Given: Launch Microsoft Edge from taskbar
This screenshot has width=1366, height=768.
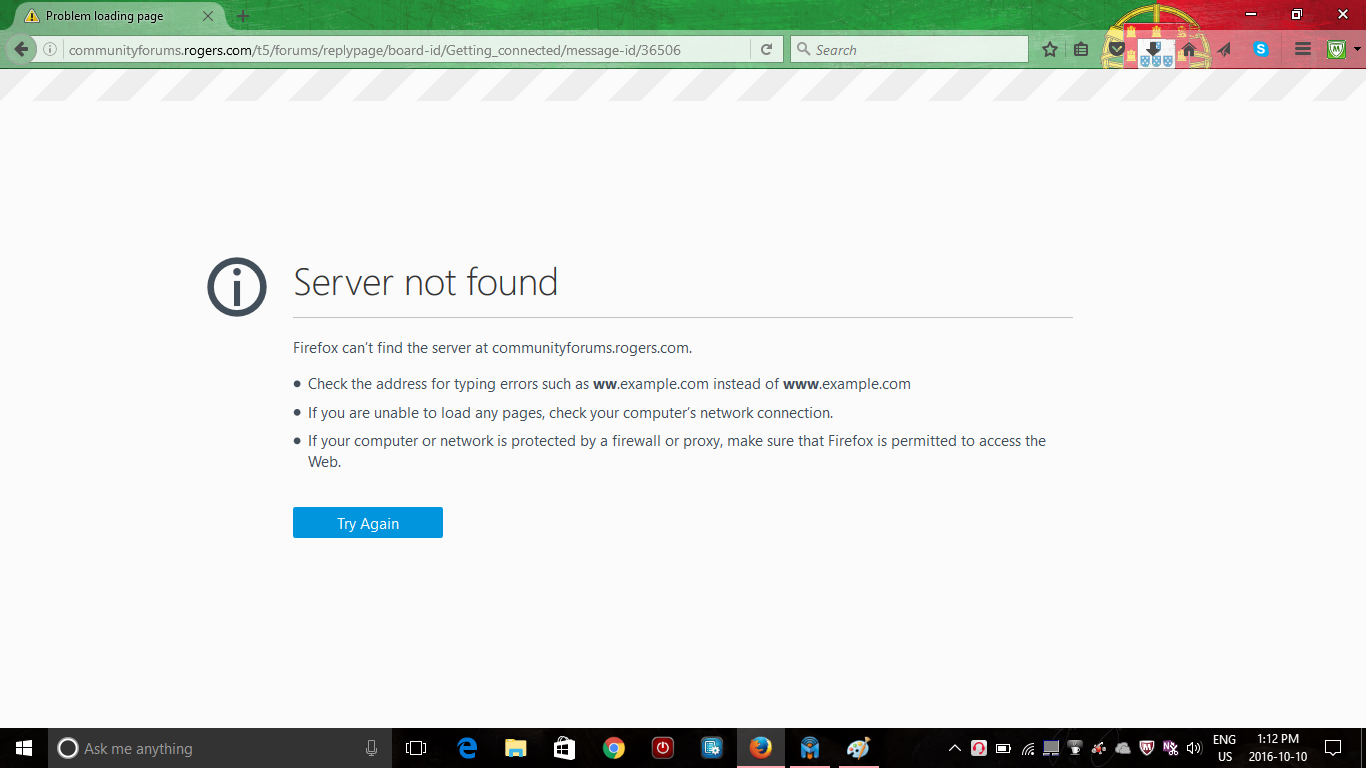Looking at the screenshot, I should click(x=467, y=748).
